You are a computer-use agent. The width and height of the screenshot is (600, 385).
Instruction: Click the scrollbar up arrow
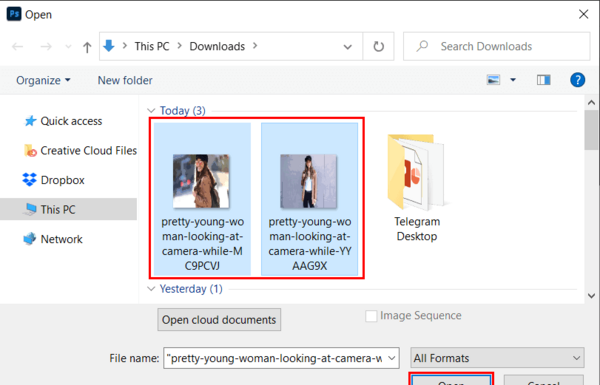pos(592,103)
